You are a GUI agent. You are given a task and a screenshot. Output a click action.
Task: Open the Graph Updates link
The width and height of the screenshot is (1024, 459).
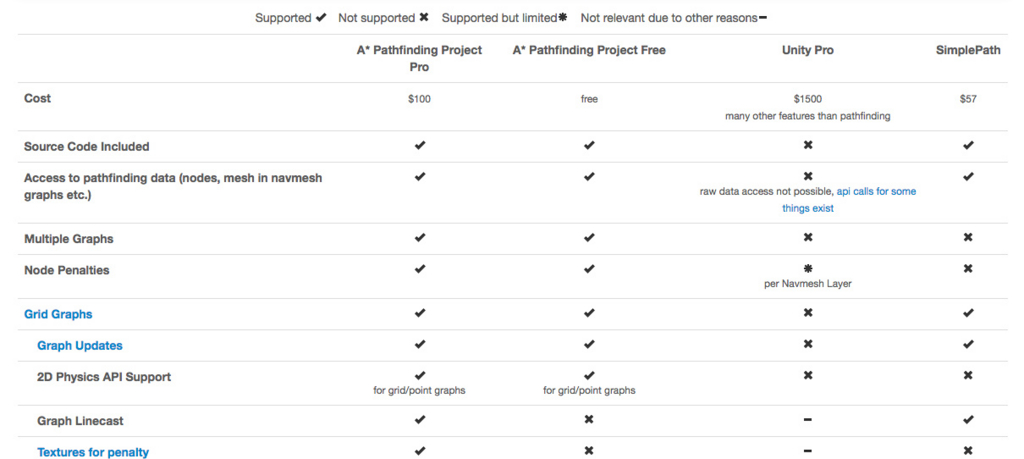click(x=80, y=345)
